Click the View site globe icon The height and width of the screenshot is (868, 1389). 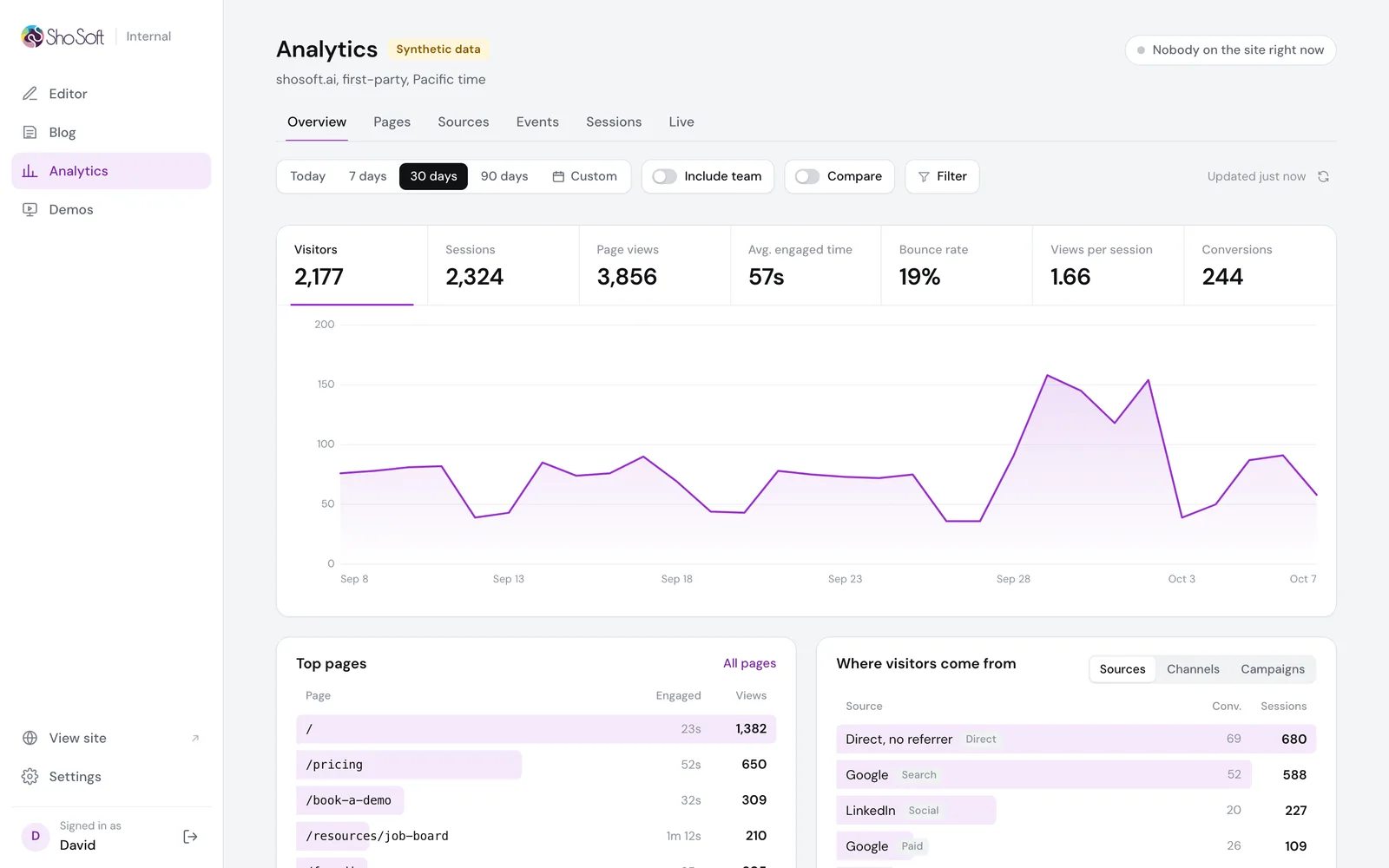(30, 738)
